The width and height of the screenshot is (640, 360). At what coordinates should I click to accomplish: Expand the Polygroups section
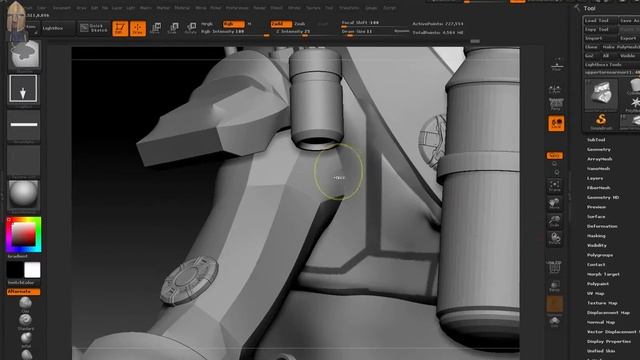600,255
